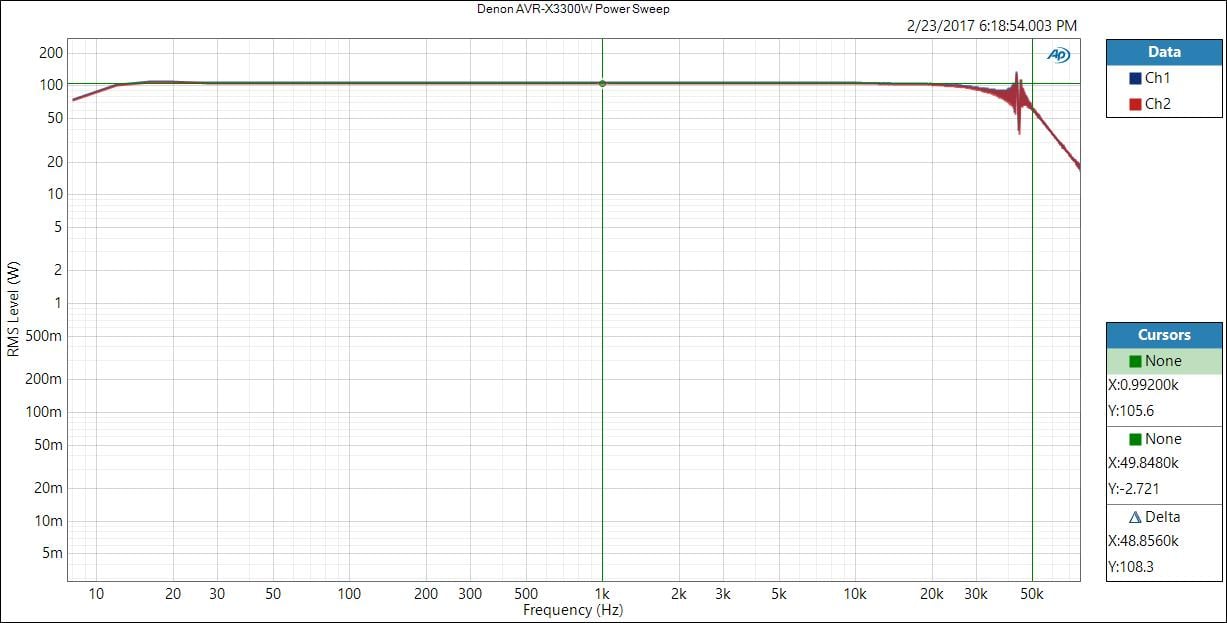Click the red Ch2 color swatch
The width and height of the screenshot is (1227, 623).
1135,104
